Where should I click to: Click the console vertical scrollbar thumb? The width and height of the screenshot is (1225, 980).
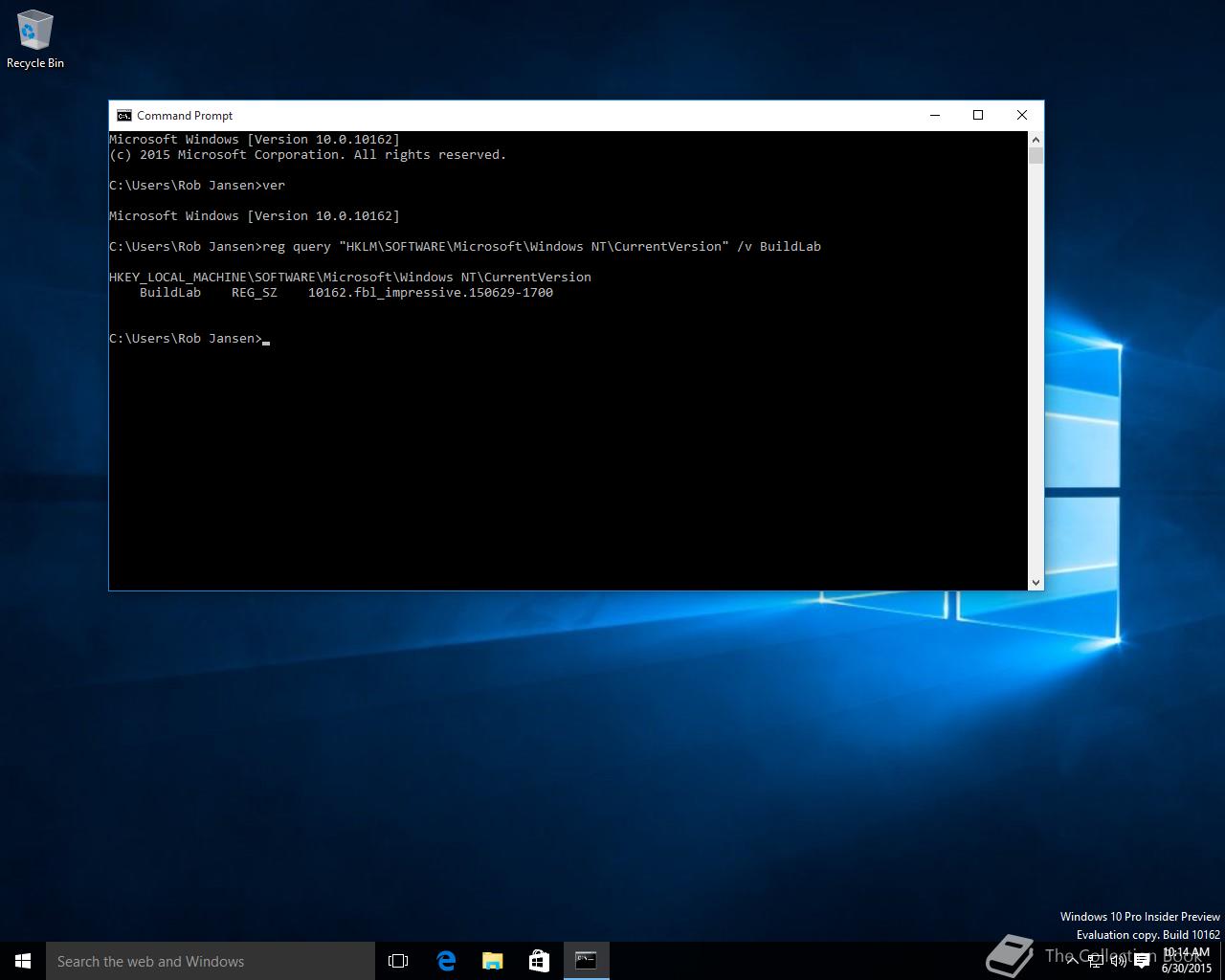1036,155
